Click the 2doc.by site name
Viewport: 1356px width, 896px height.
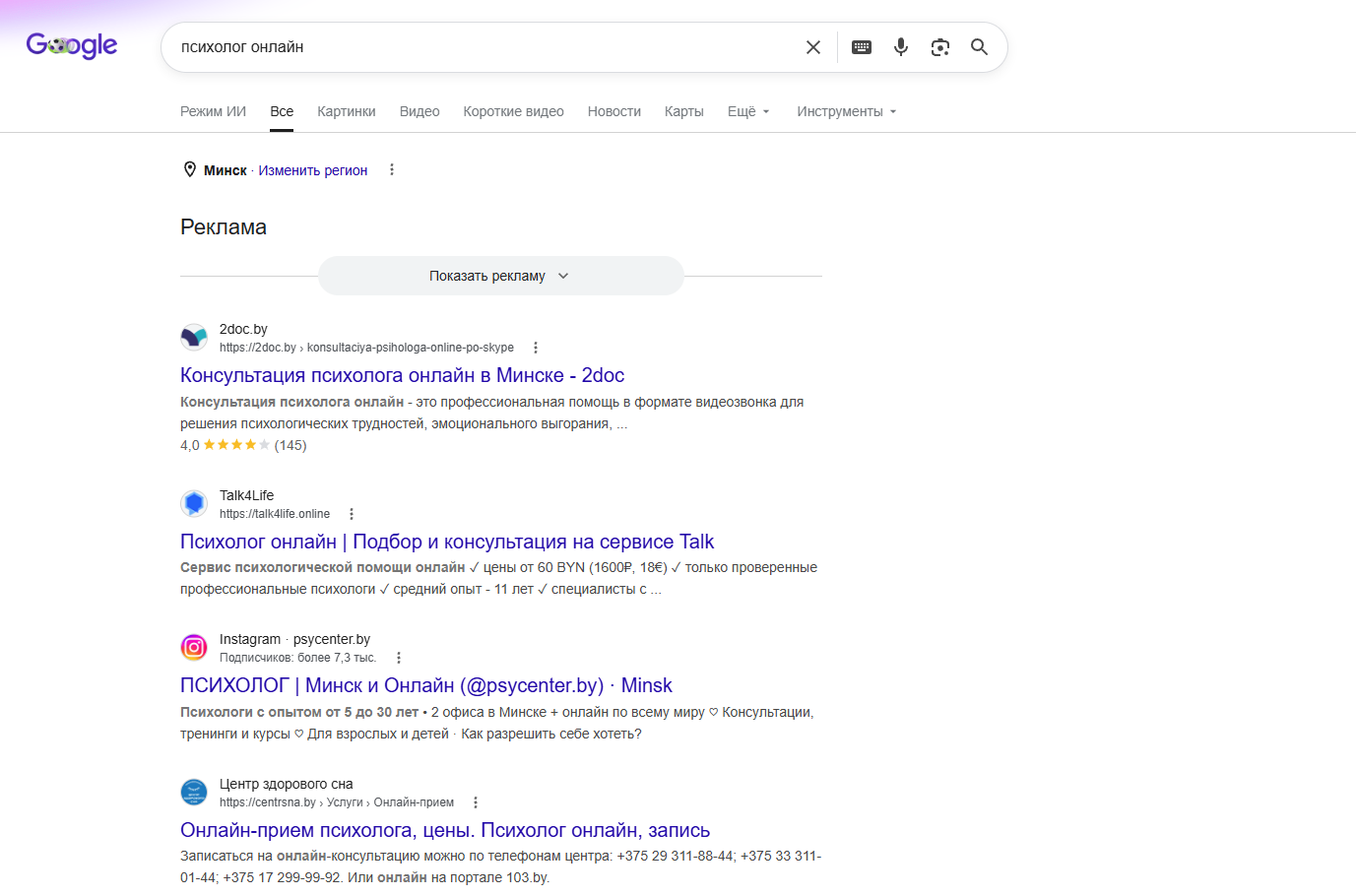(243, 329)
